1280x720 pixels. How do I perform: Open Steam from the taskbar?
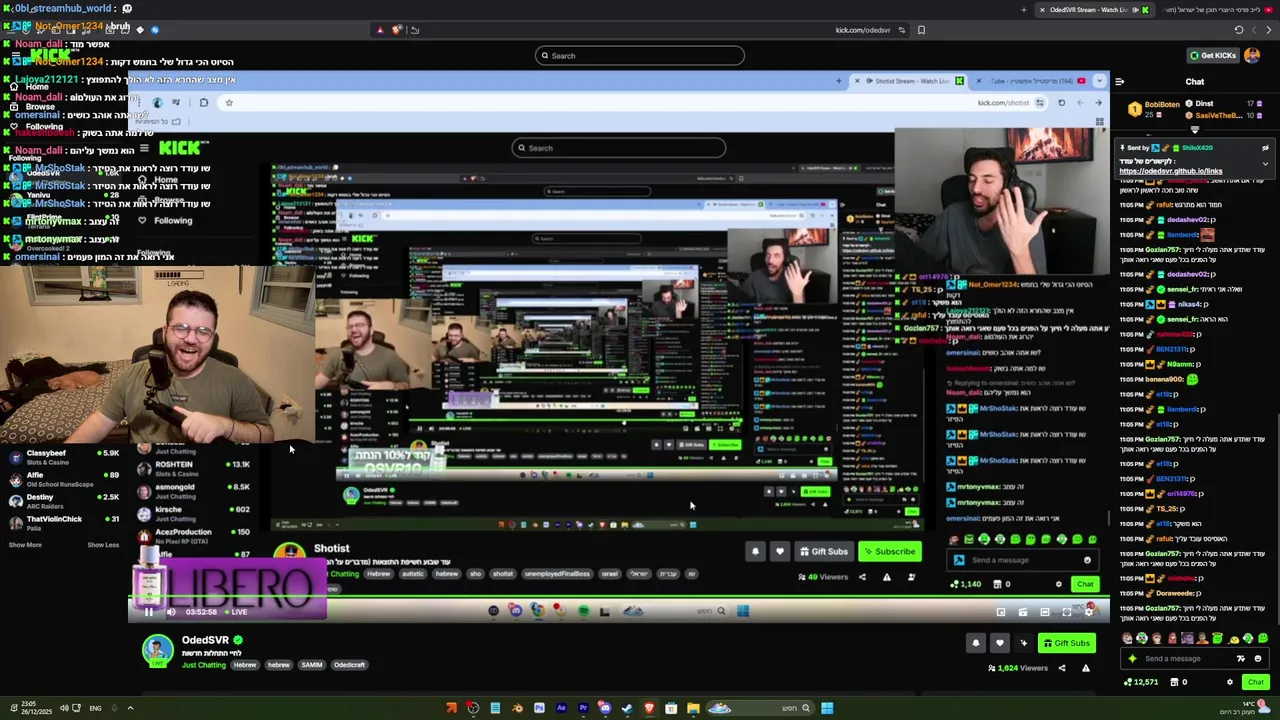click(627, 709)
